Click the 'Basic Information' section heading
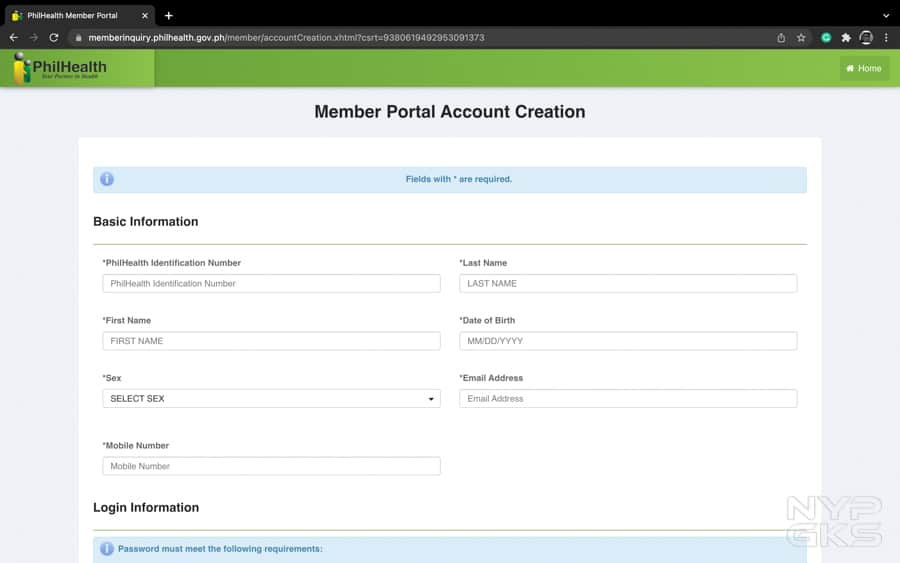The height and width of the screenshot is (563, 900). point(146,222)
